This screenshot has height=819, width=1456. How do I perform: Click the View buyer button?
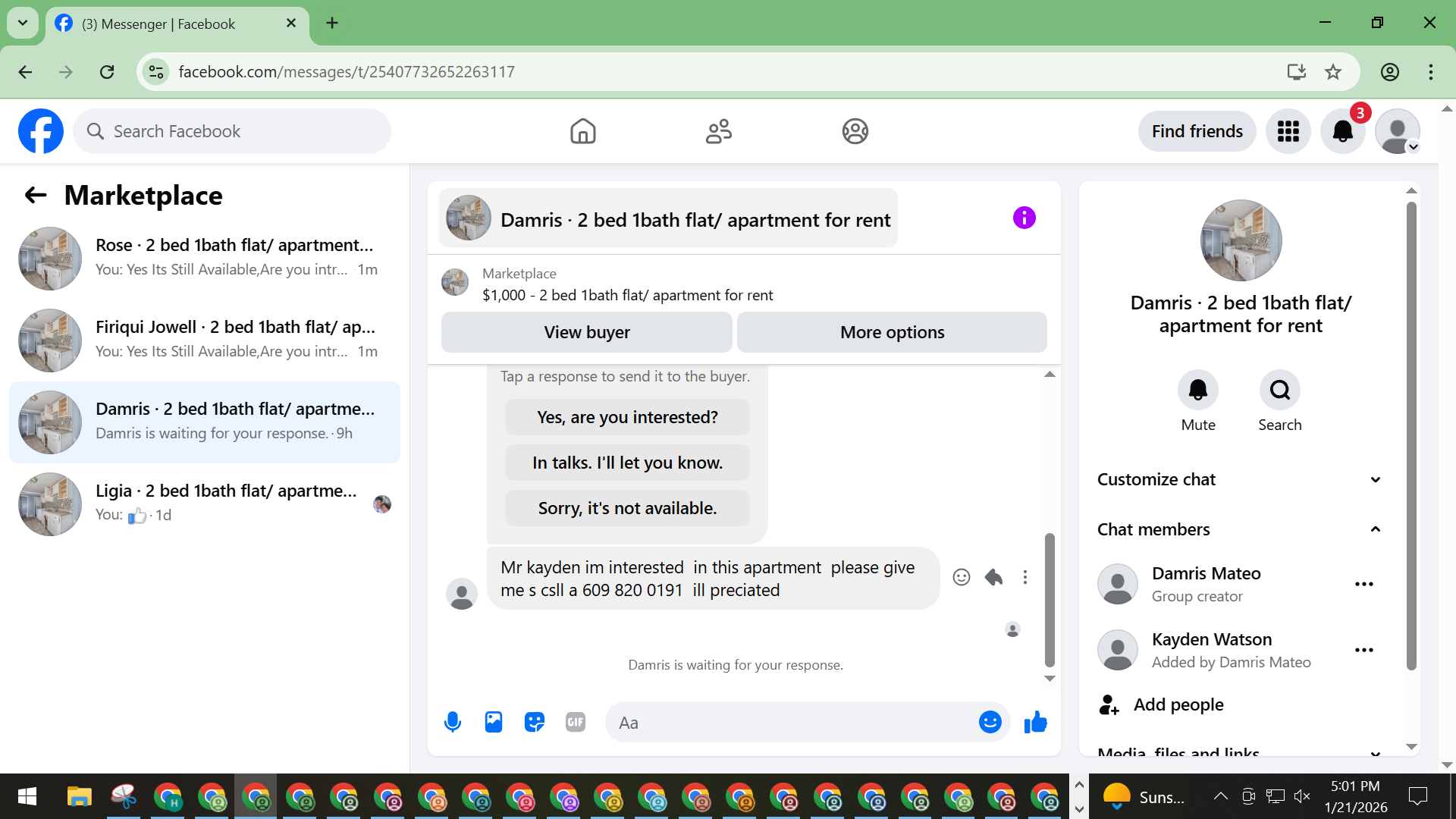coord(586,332)
